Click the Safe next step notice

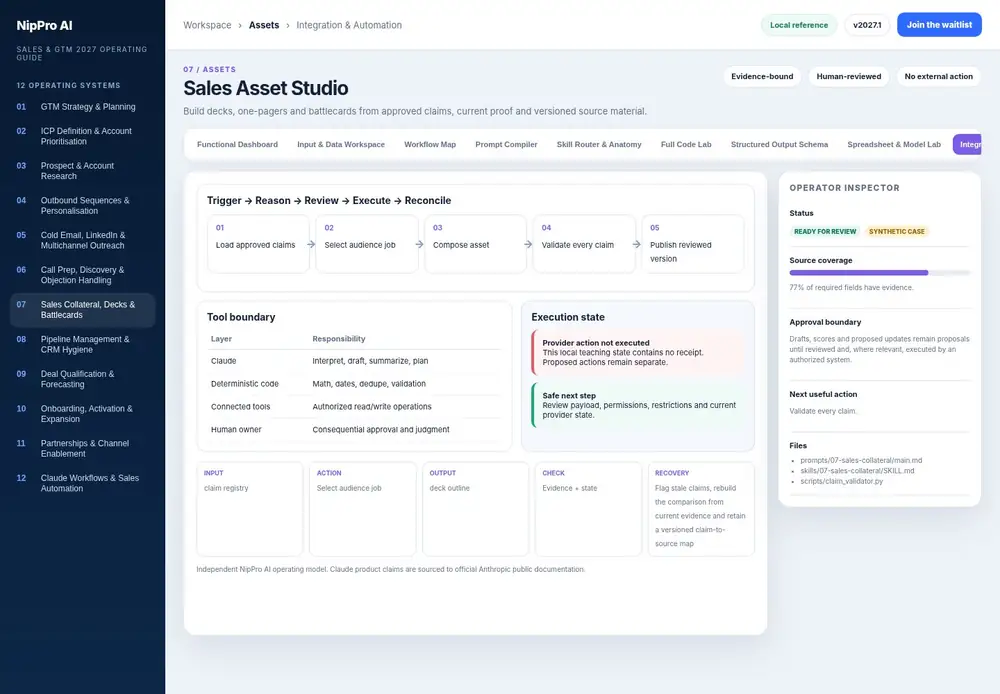point(638,405)
